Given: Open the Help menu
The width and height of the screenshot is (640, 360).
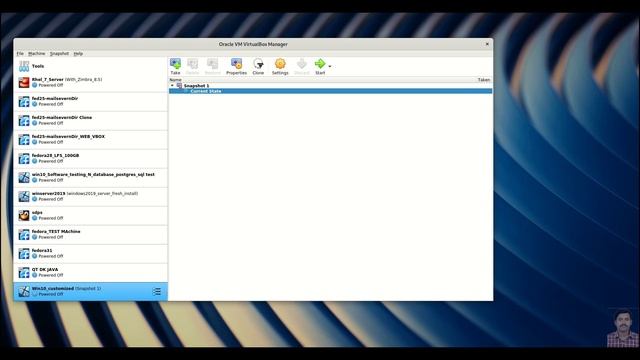Looking at the screenshot, I should [x=78, y=53].
